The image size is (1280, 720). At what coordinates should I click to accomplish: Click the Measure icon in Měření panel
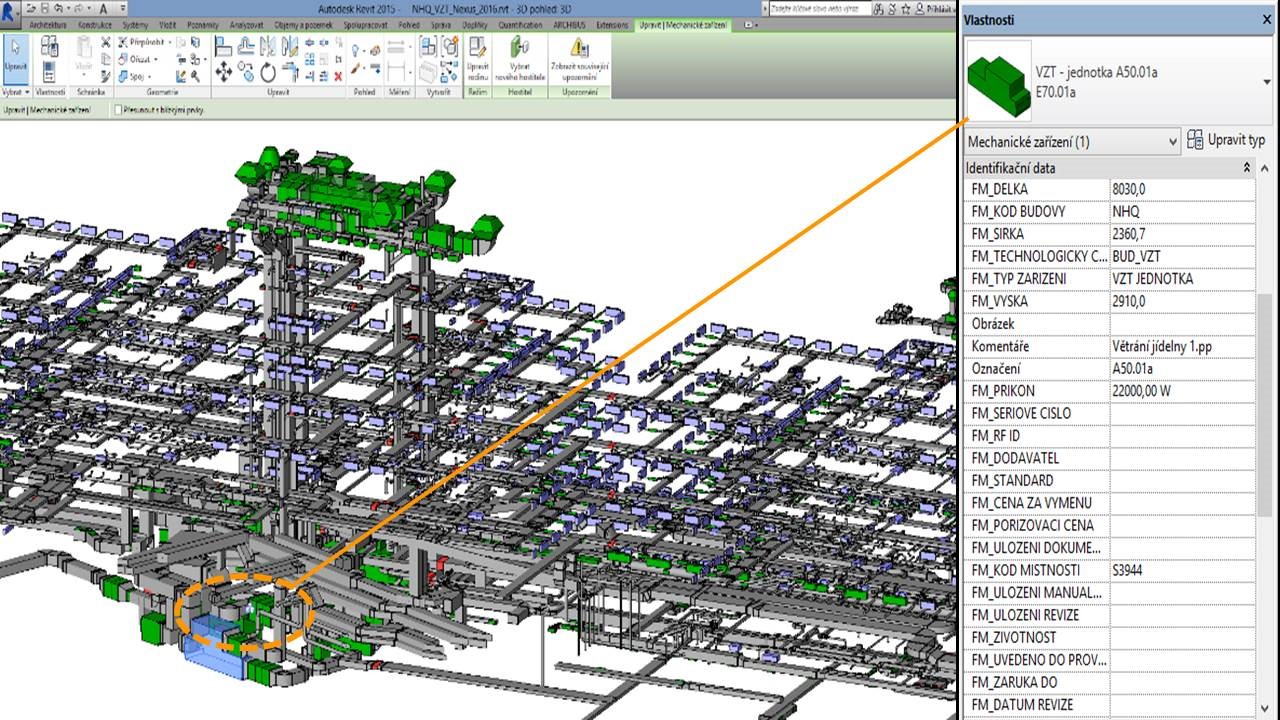[x=396, y=47]
